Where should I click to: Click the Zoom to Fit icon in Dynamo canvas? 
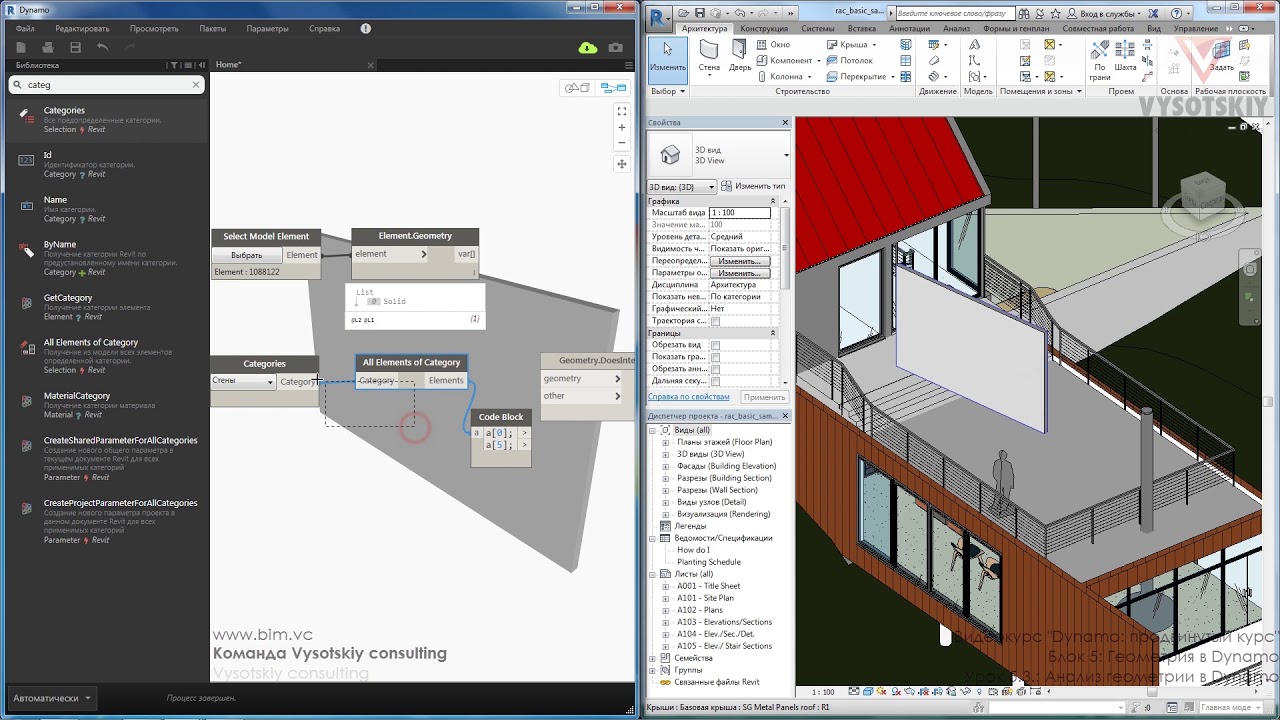621,111
